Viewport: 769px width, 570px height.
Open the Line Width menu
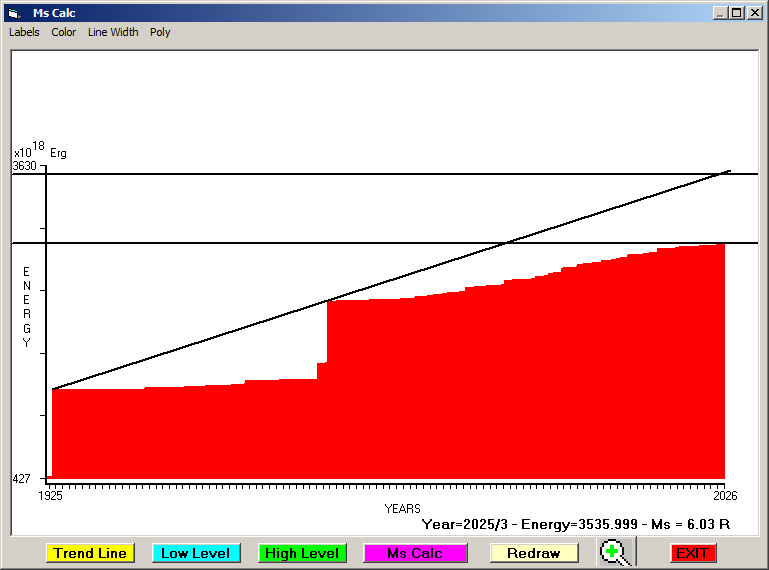(x=113, y=32)
